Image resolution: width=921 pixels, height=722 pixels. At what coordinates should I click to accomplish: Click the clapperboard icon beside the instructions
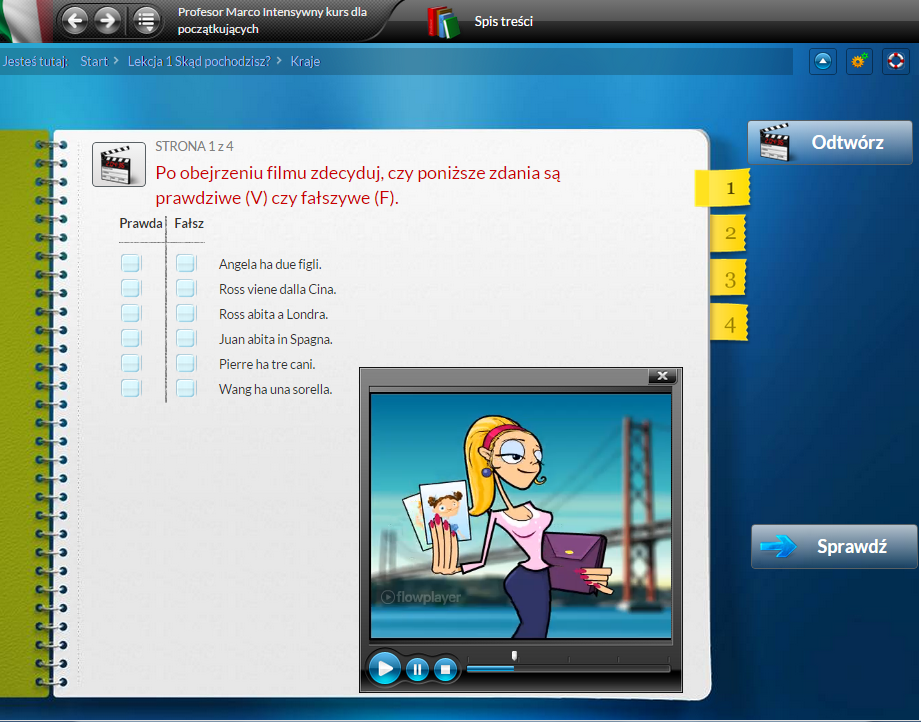pos(119,164)
